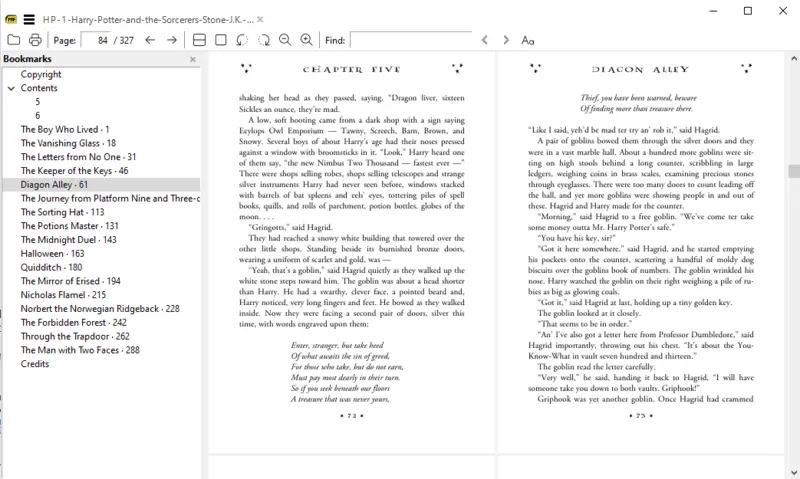
Task: Open The Letters from No One bookmark
Action: tap(78, 157)
